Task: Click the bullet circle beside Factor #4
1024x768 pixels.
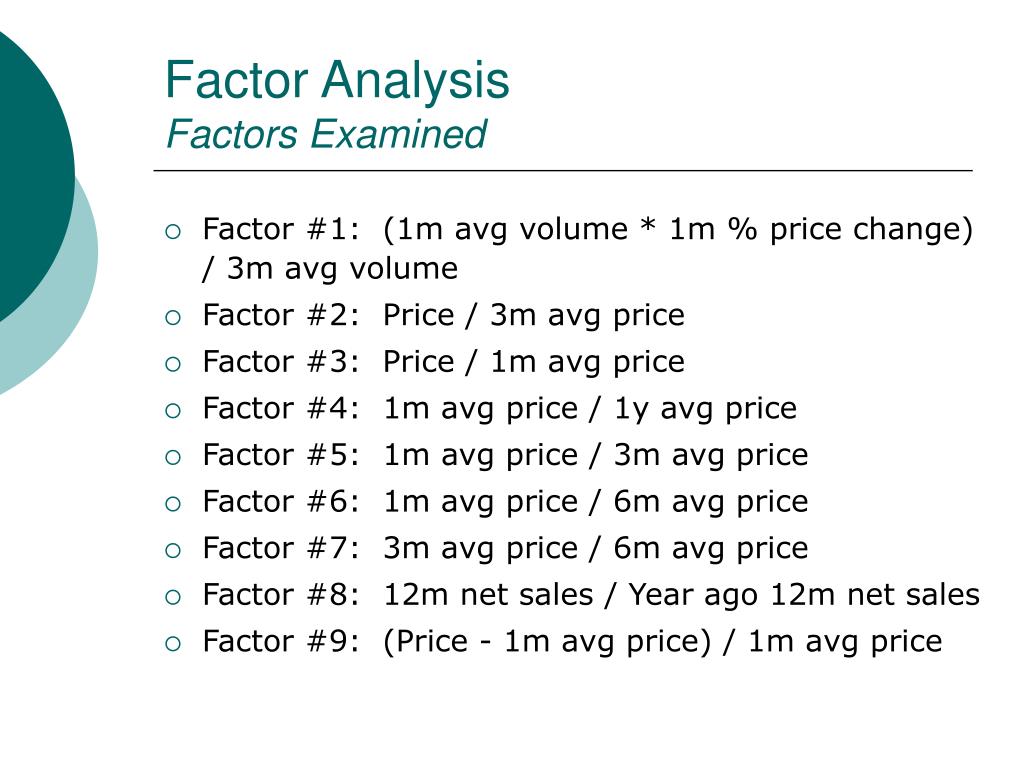Action: 173,411
